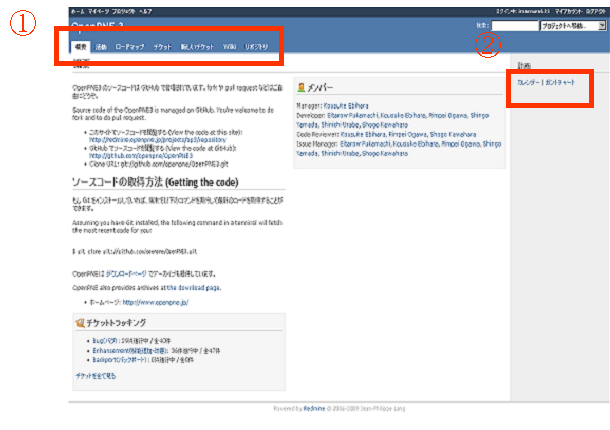Open the リポジトリ repository tab
Screen dimensions: 610x430
point(256,47)
